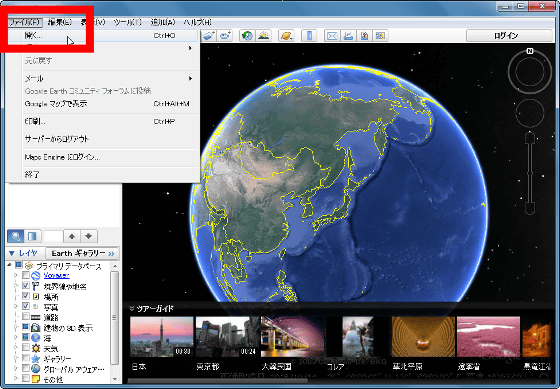Toggle the Sunlight toolbar icon
Viewport: 560px width, 389px height.
[264, 35]
